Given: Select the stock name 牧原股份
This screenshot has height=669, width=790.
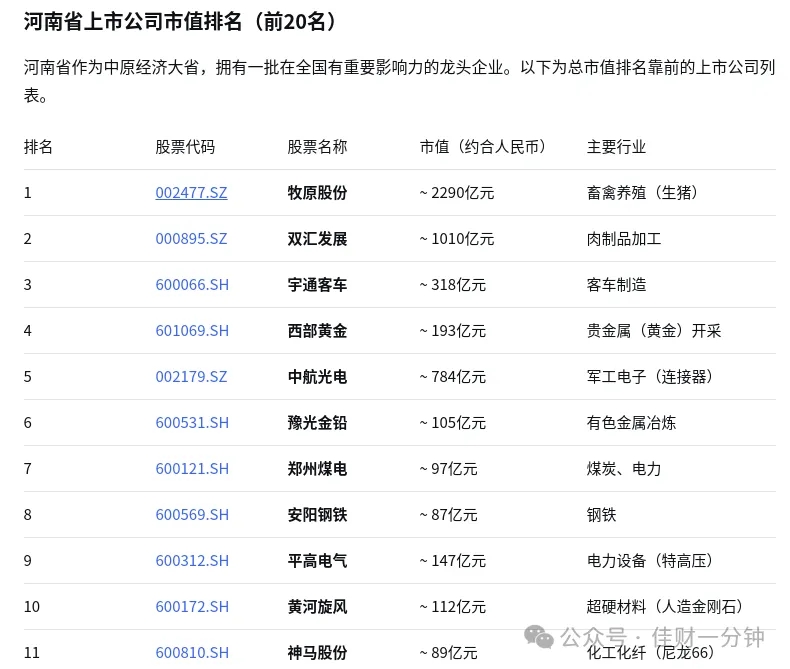Looking at the screenshot, I should [317, 192].
